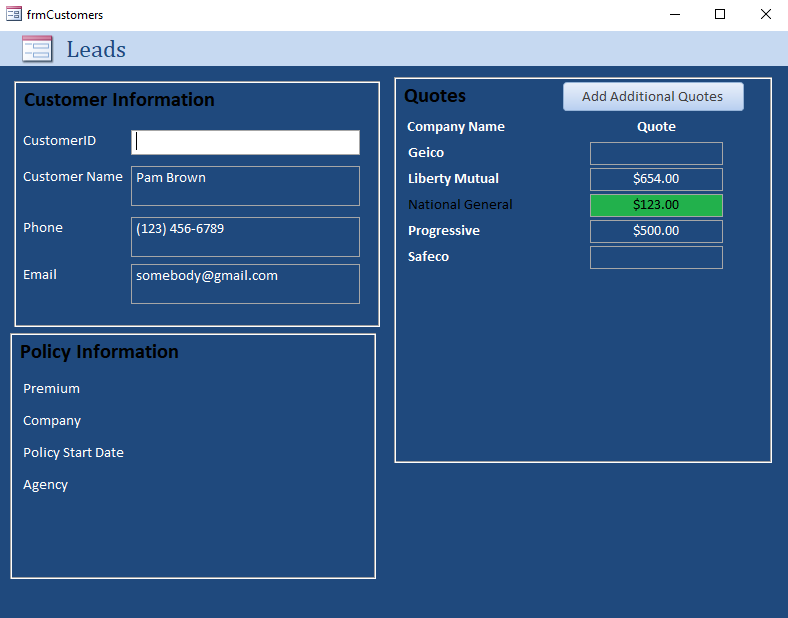
Task: Click the Geico company name
Action: [x=426, y=152]
